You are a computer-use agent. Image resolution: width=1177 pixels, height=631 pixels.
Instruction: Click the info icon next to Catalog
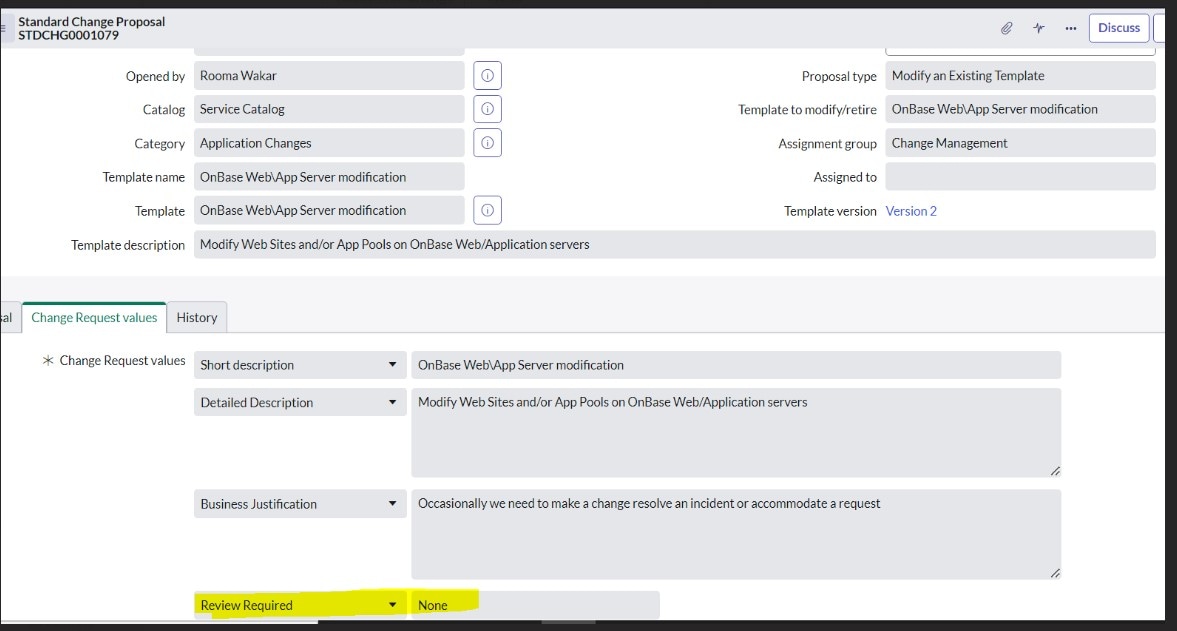(x=487, y=108)
